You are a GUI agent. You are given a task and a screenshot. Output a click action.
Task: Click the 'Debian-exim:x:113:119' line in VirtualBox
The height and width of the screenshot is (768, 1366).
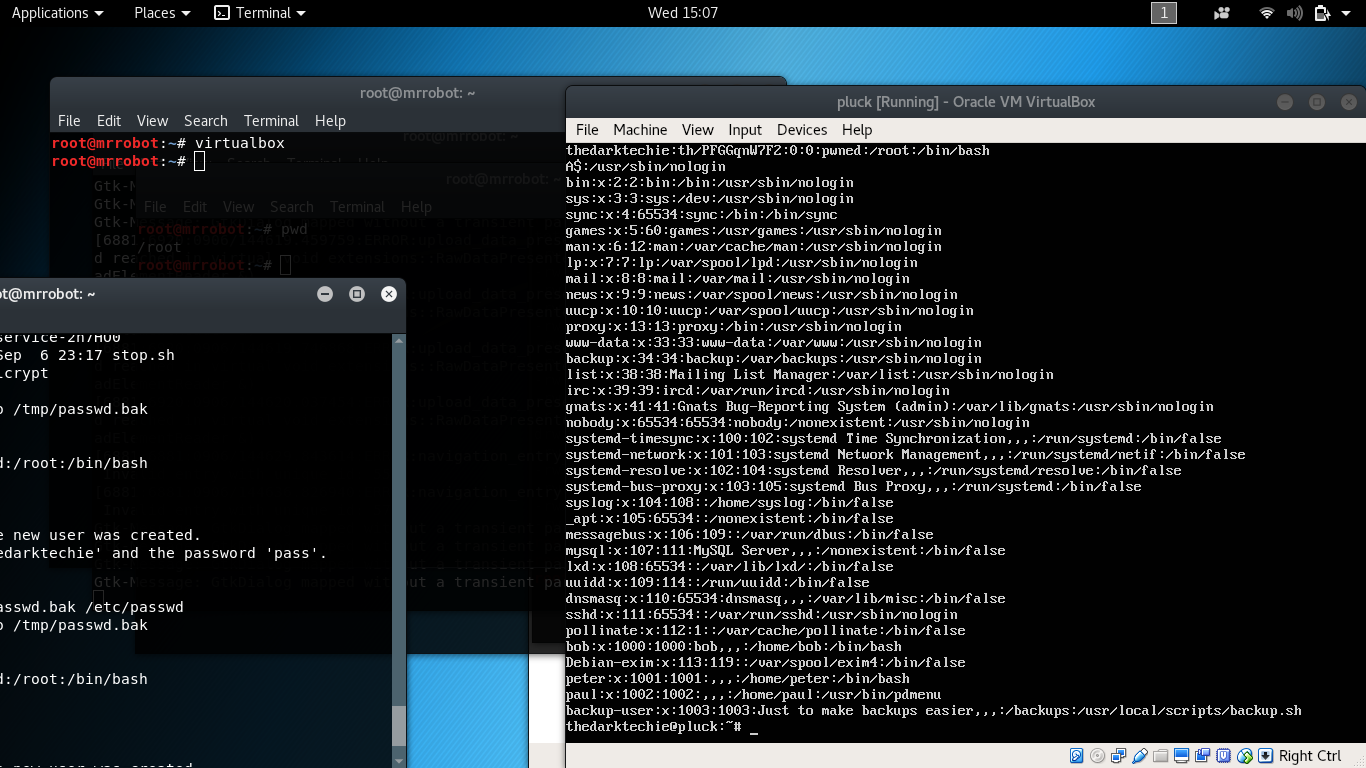tap(766, 662)
